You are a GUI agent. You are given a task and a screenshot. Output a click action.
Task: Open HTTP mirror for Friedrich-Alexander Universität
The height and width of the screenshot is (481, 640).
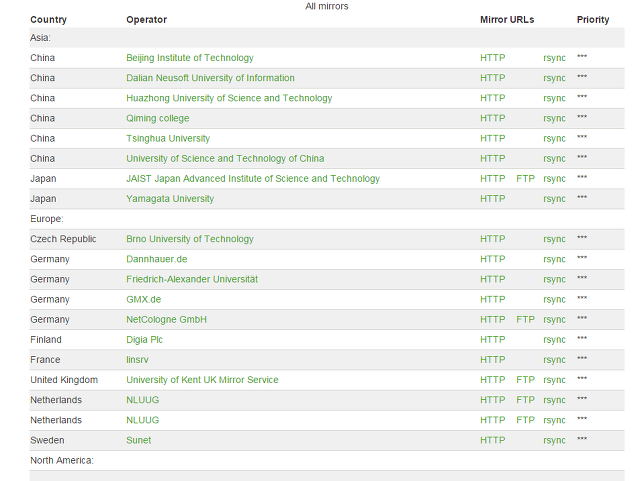pyautogui.click(x=492, y=279)
